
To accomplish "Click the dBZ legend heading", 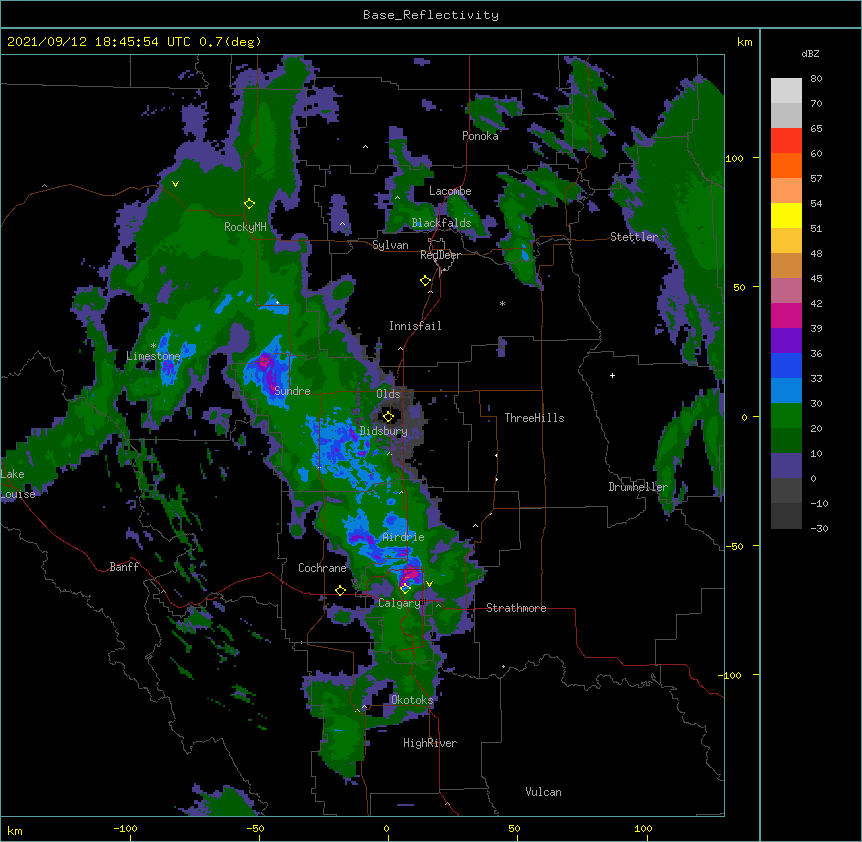I will coord(810,54).
